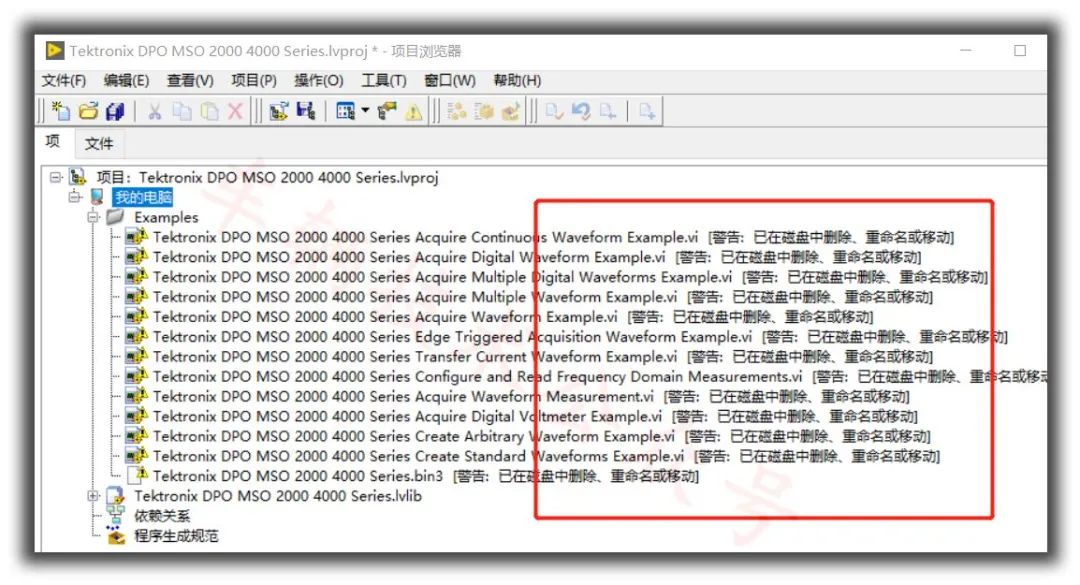1080x585 pixels.
Task: Select Configure and Read Frequency Domain Measurements.vi
Action: tap(600, 377)
